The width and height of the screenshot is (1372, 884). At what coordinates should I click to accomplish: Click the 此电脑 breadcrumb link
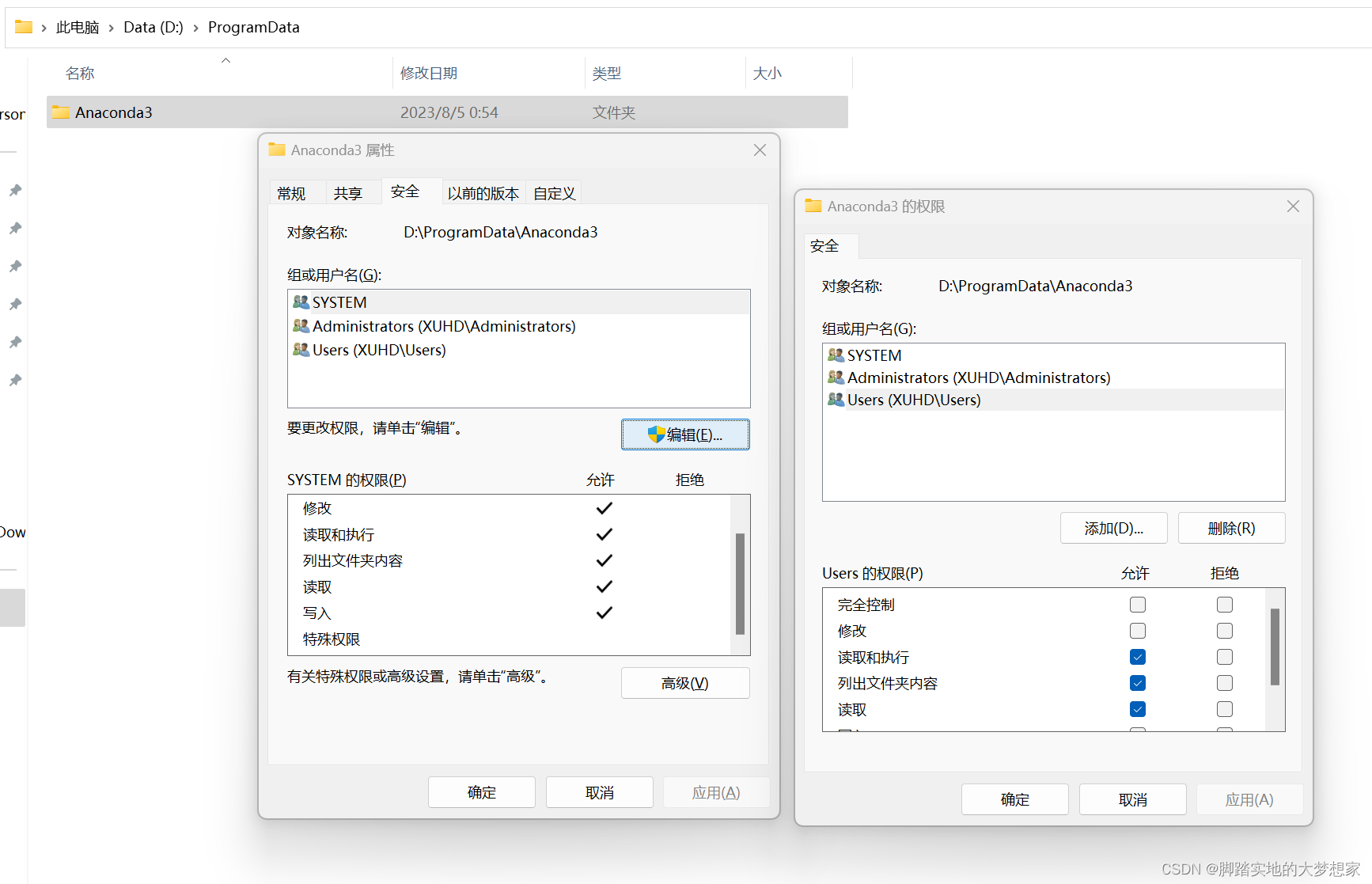coord(77,26)
